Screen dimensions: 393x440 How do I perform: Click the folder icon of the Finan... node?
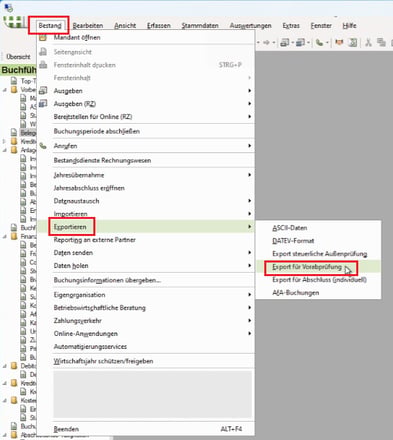coord(14,236)
